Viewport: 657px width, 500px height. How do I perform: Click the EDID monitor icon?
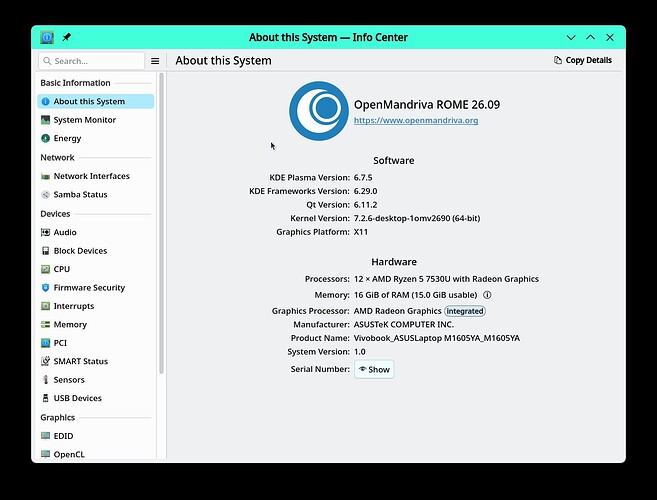click(45, 436)
